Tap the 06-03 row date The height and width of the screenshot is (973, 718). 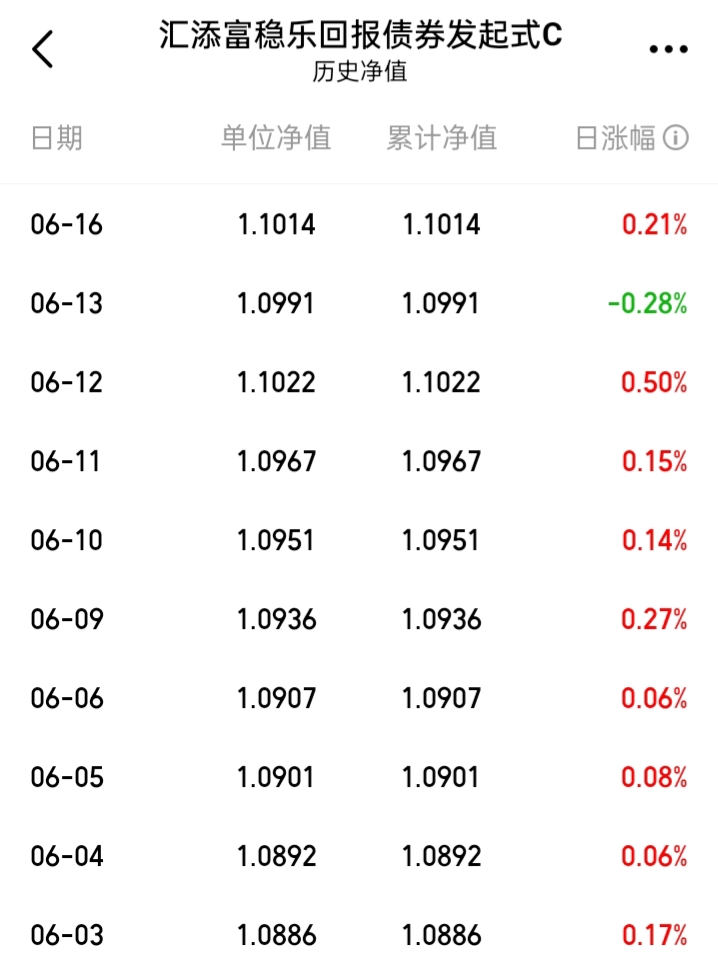(x=67, y=935)
